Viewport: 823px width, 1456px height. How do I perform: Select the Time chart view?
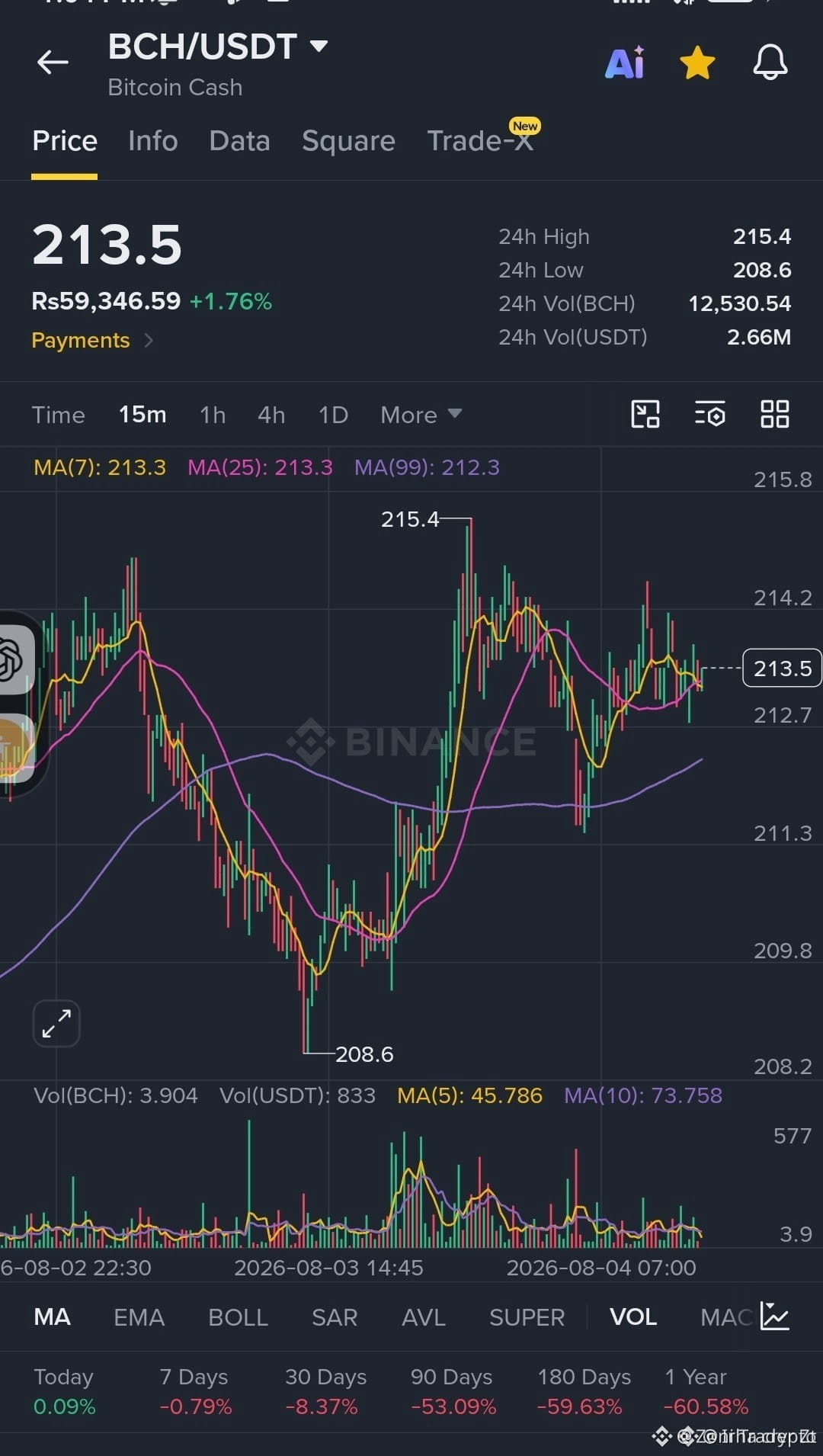(x=59, y=415)
